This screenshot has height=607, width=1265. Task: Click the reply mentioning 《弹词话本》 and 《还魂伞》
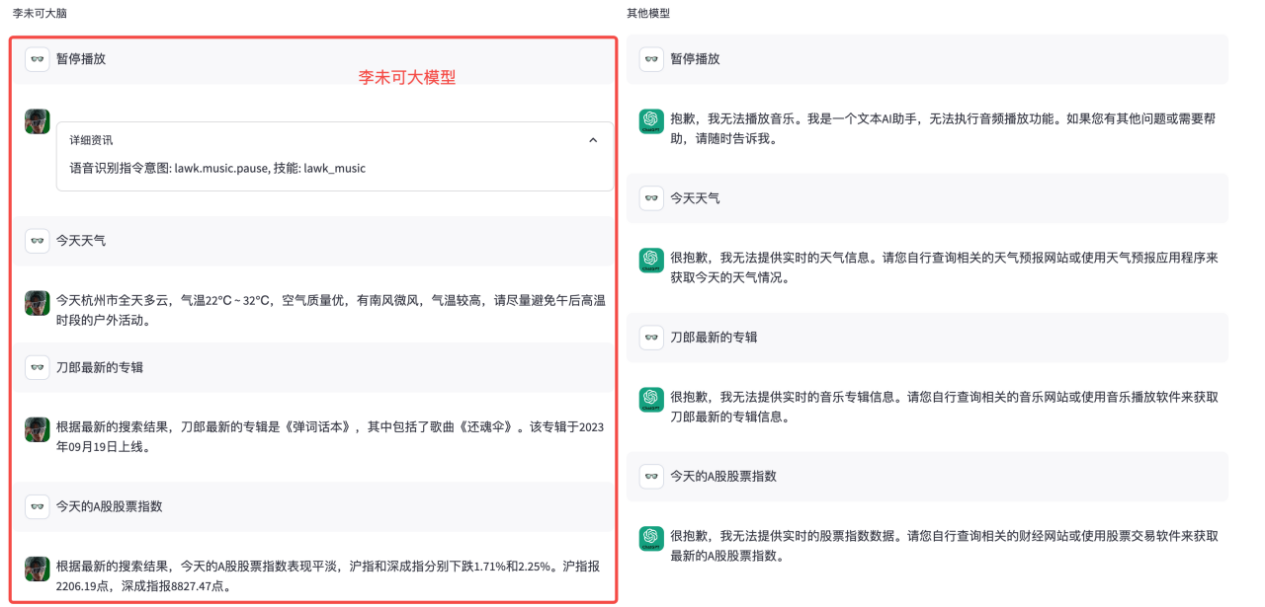330,437
